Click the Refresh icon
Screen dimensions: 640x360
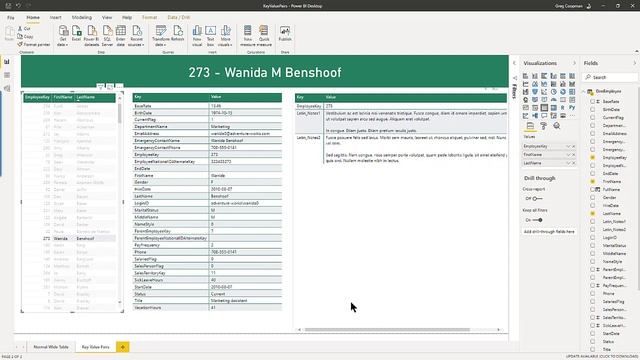pos(178,33)
